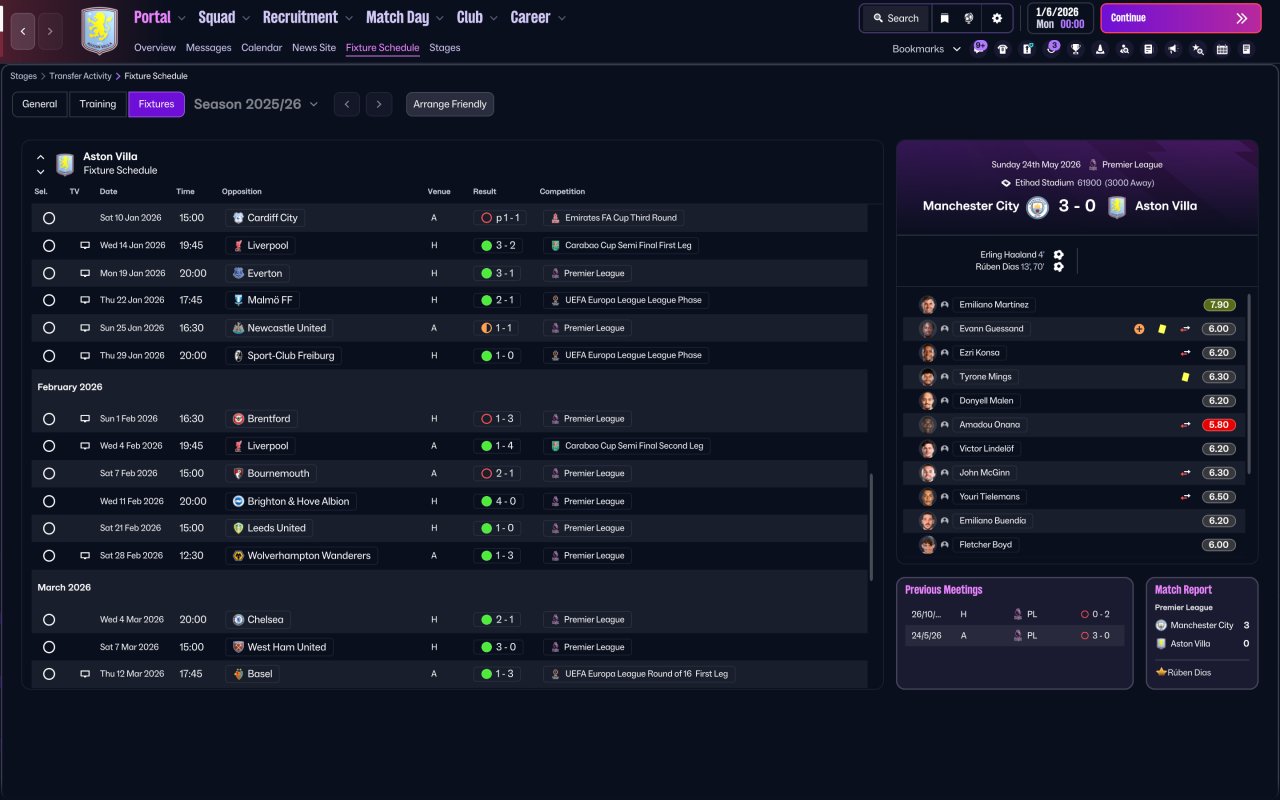Go forward with the right navigation arrow

click(50, 31)
